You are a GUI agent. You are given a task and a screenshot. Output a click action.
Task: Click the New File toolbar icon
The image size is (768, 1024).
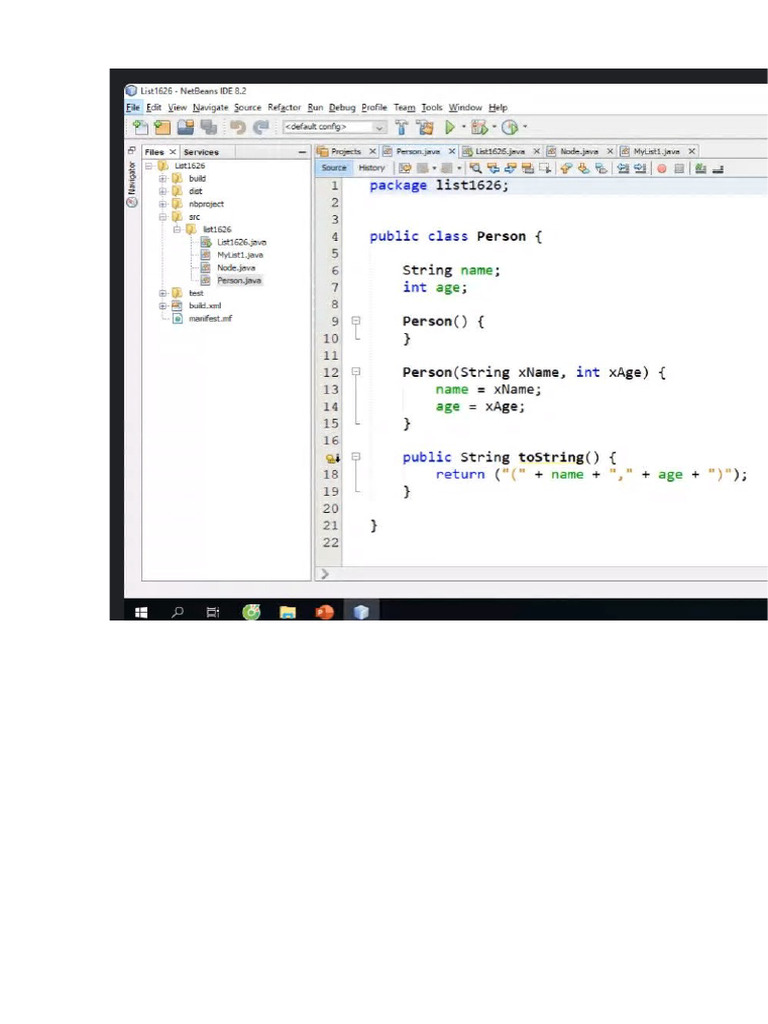pyautogui.click(x=140, y=127)
